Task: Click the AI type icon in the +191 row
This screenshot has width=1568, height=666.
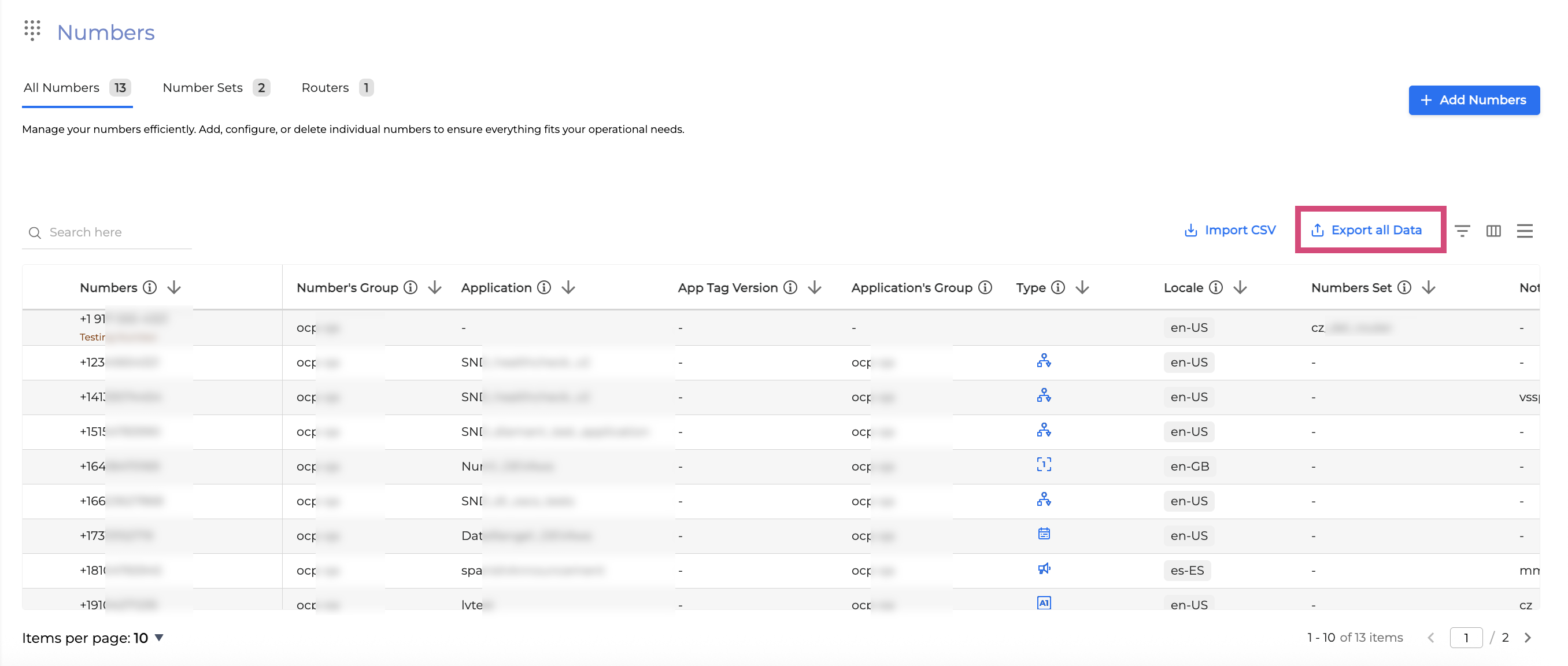Action: pyautogui.click(x=1044, y=602)
